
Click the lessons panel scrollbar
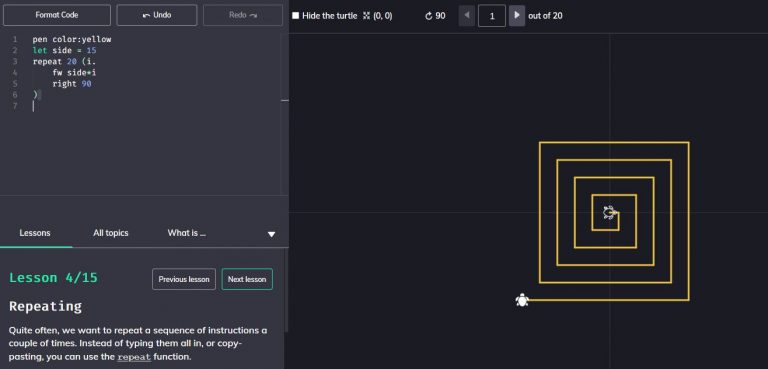tap(287, 291)
